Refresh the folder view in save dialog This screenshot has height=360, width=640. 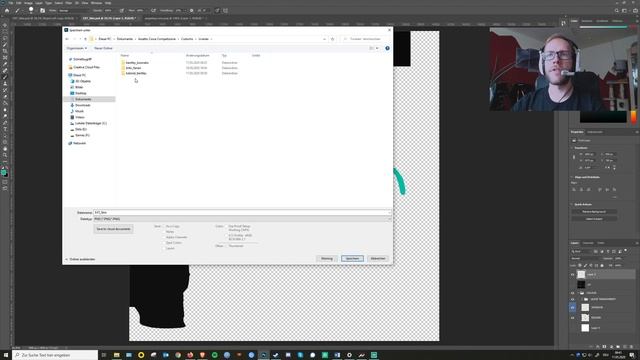(x=332, y=39)
